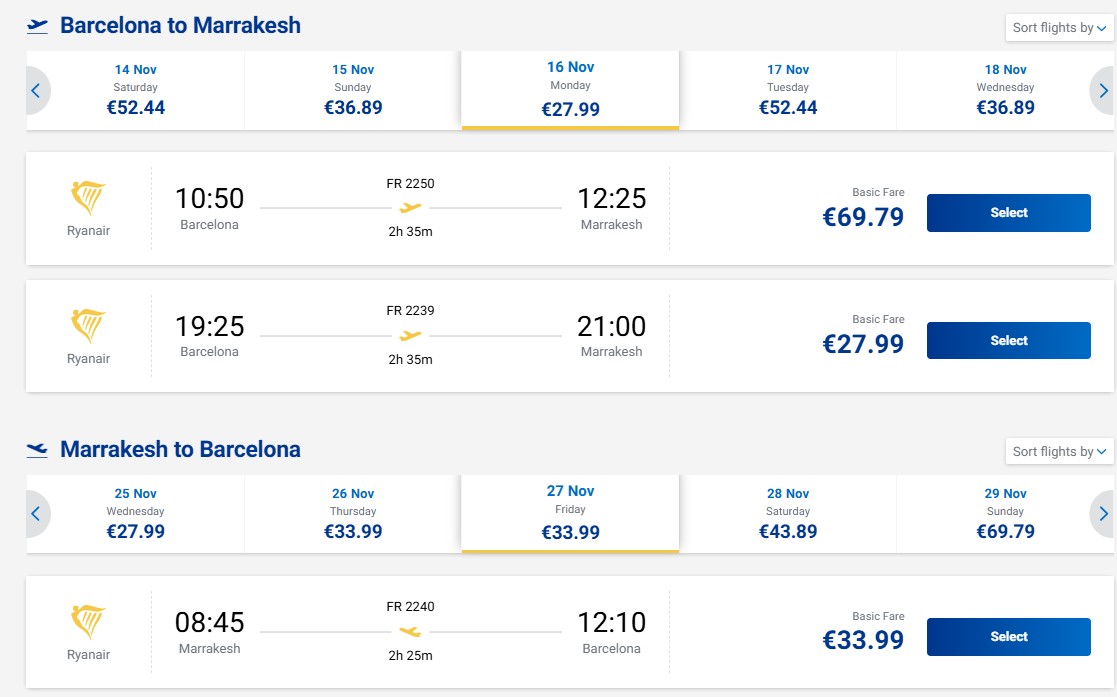
Task: Show later return dates with right arrow
Action: [1102, 514]
